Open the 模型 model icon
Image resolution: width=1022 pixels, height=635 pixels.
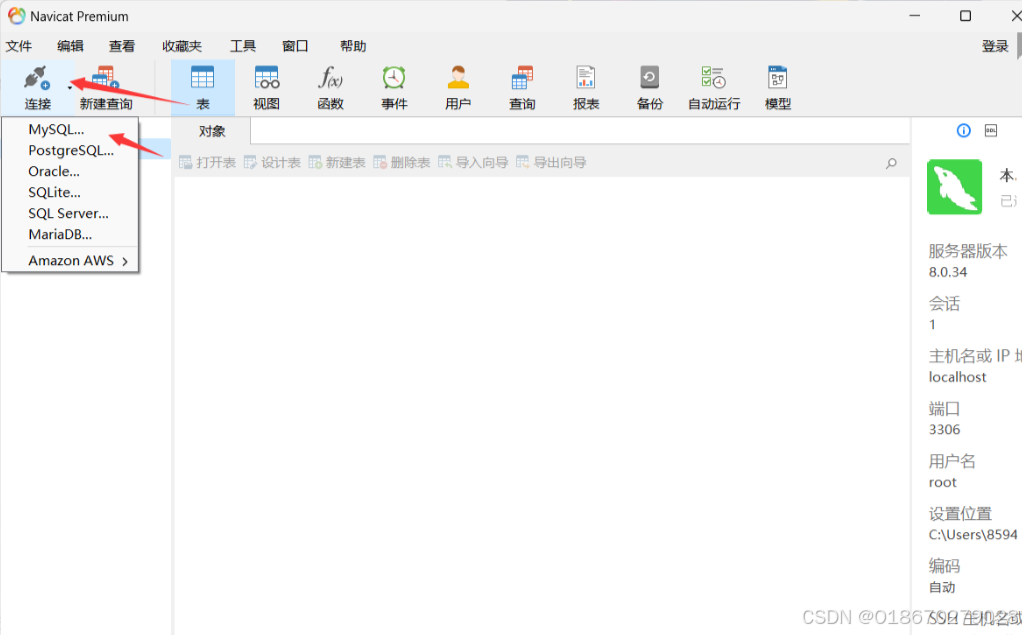[778, 78]
